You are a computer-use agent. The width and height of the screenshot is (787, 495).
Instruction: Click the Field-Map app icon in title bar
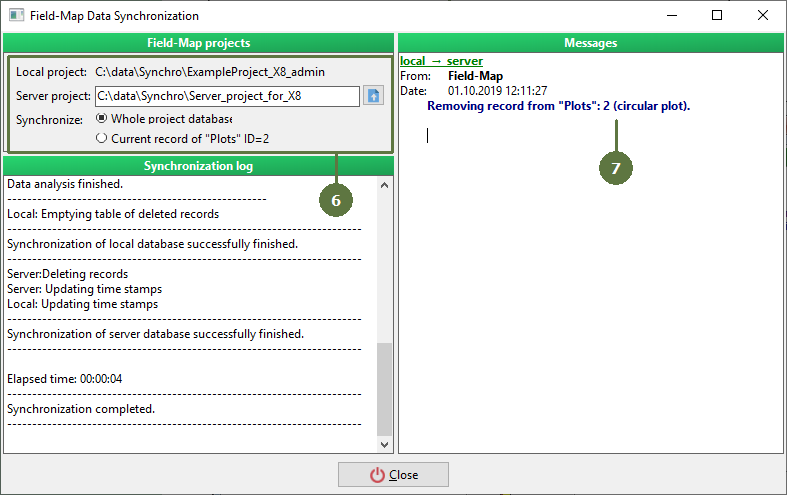click(15, 16)
